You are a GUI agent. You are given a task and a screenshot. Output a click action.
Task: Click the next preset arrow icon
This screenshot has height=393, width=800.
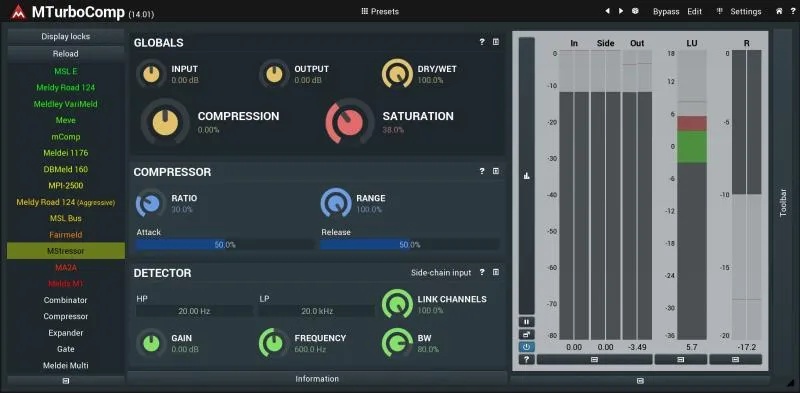[x=621, y=11]
